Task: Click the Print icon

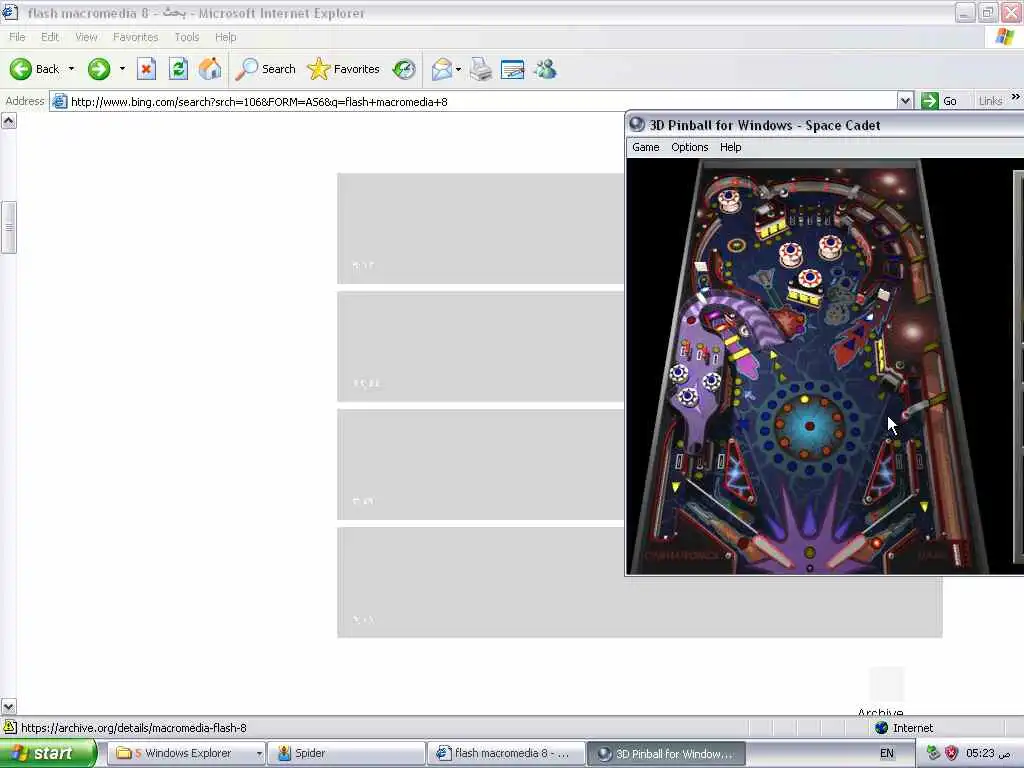Action: coord(481,69)
